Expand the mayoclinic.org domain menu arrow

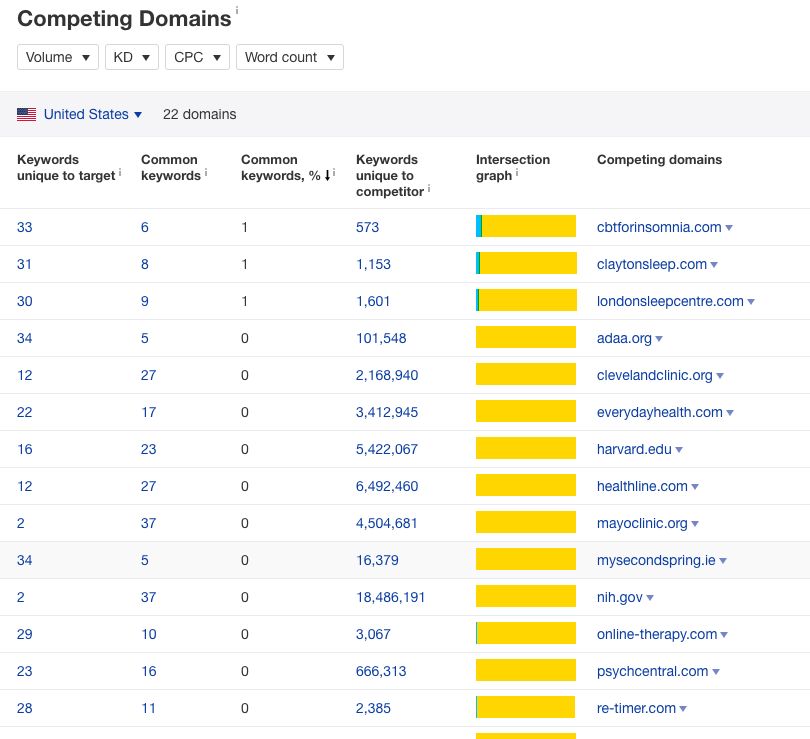(x=695, y=524)
